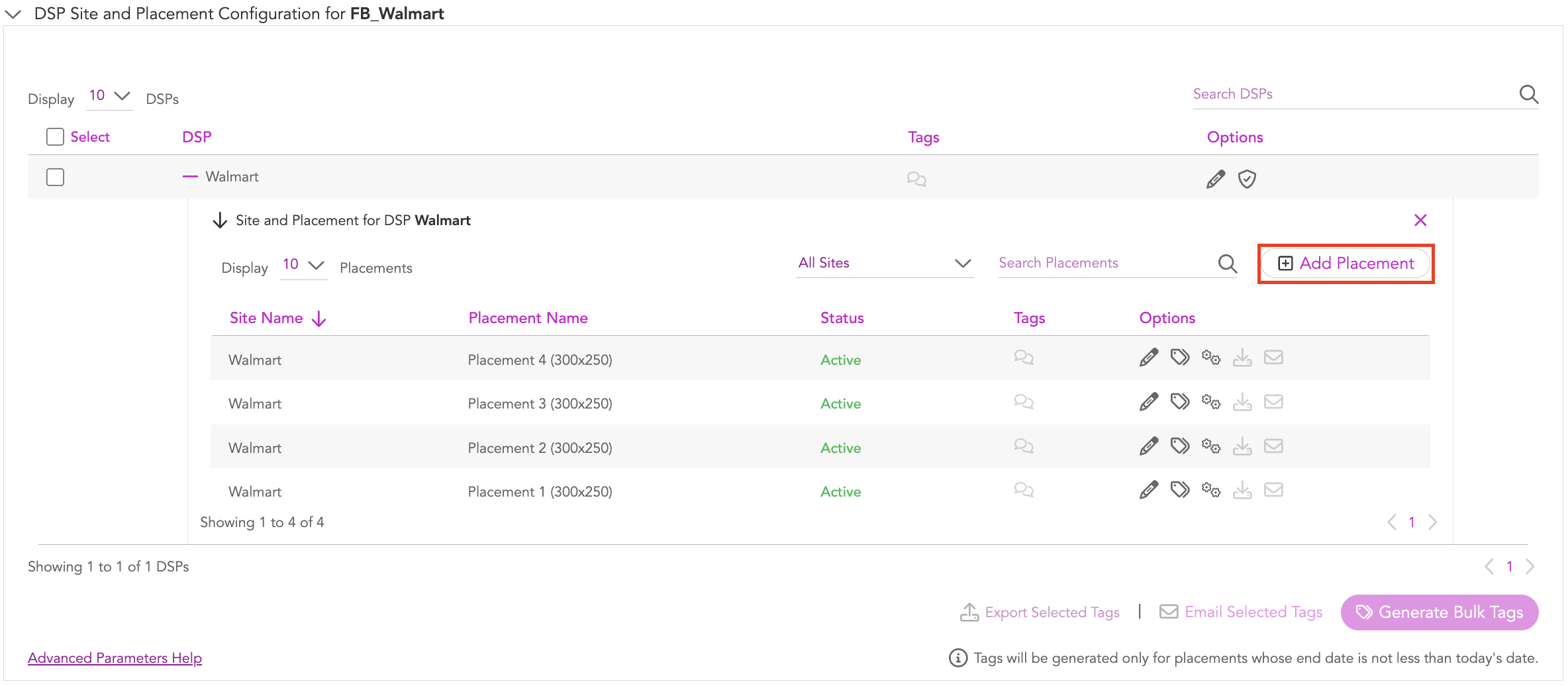Open settings gears for Placement 4
This screenshot has height=686, width=1568.
1211,358
